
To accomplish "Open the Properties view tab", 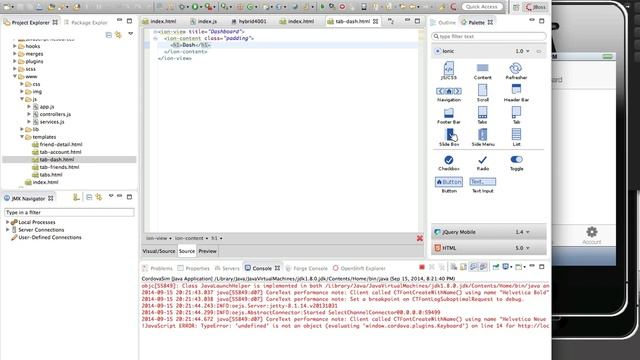I will coord(194,268).
